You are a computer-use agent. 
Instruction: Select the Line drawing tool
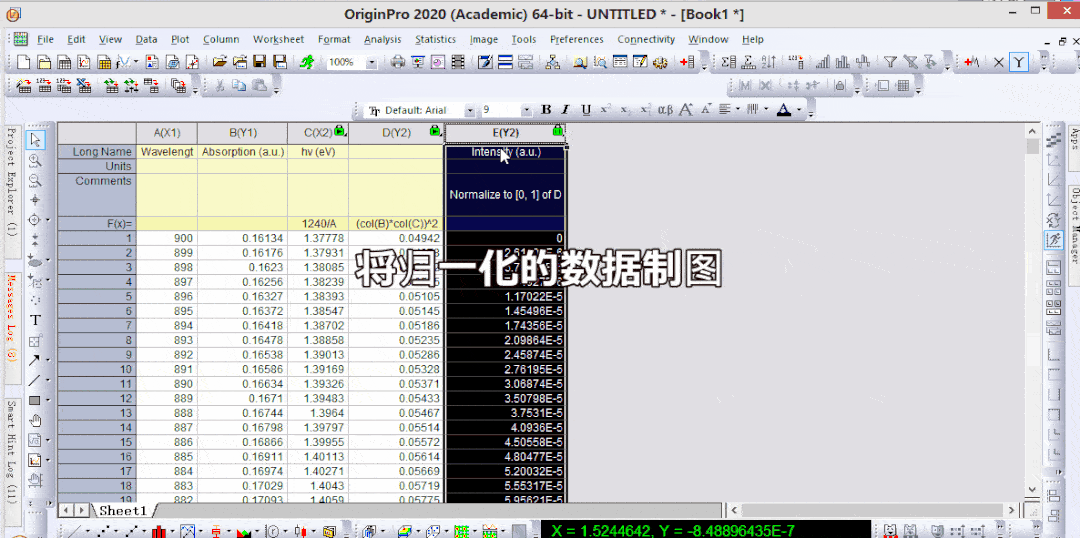pyautogui.click(x=34, y=380)
